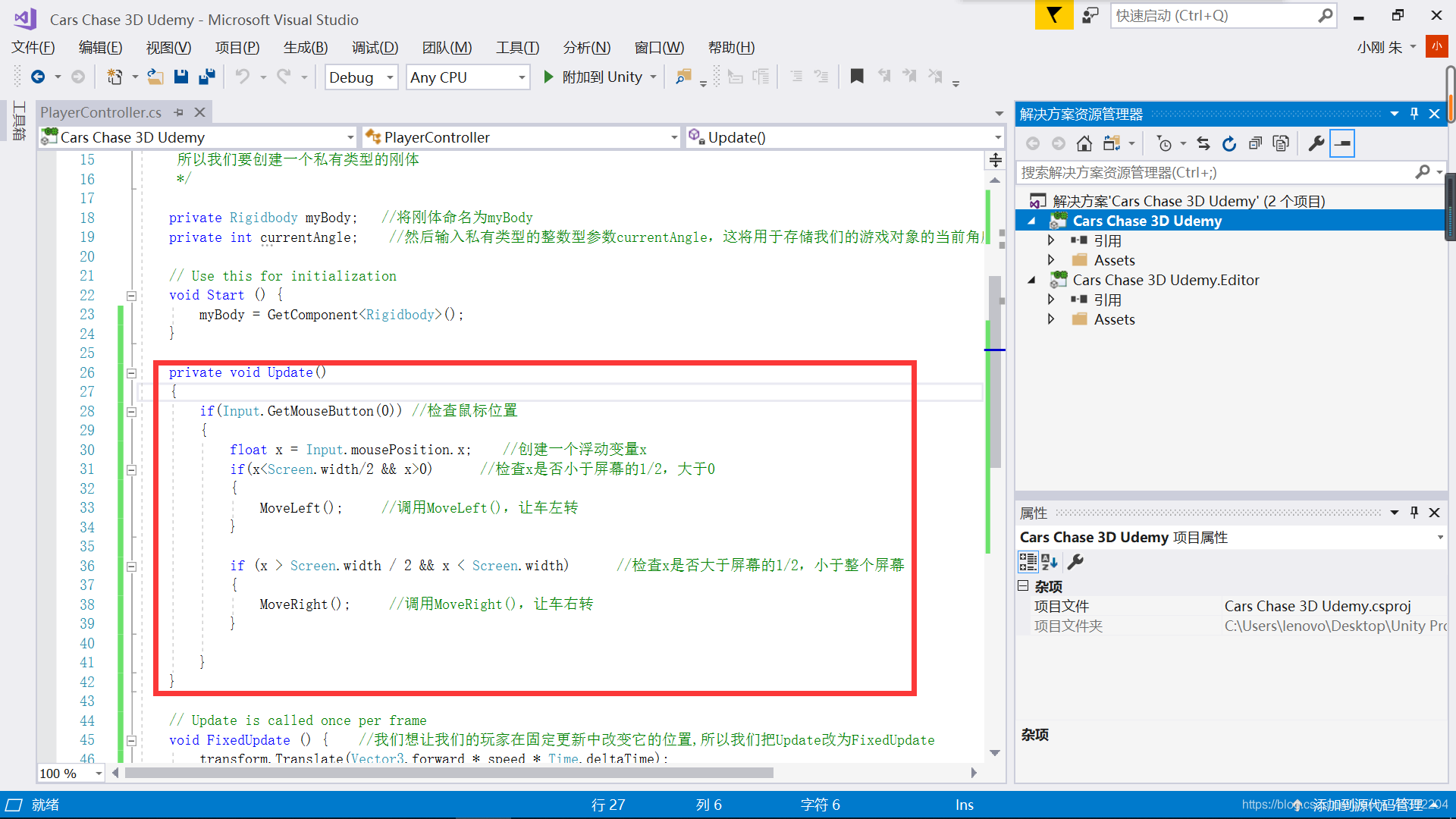Image resolution: width=1456 pixels, height=819 pixels.
Task: Click the Categorized view icon in Properties panel
Action: click(1028, 562)
